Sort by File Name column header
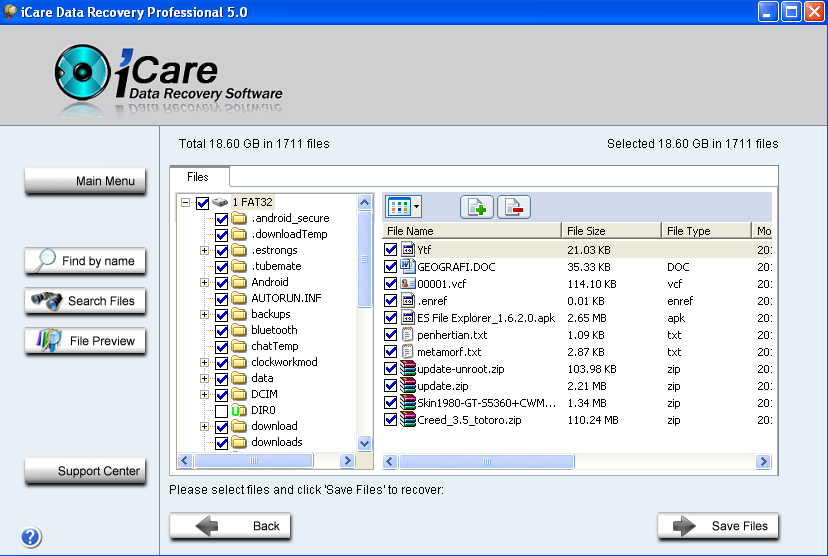Screen dimensions: 828x556 click(472, 231)
